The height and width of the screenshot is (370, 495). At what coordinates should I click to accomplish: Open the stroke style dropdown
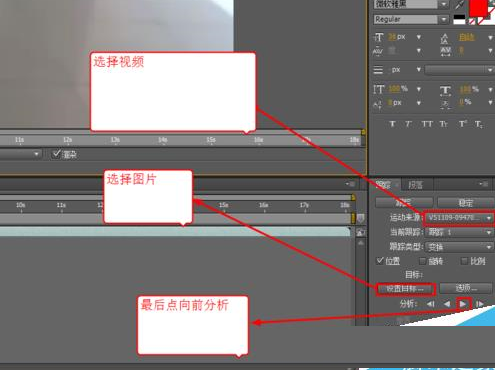pos(459,70)
